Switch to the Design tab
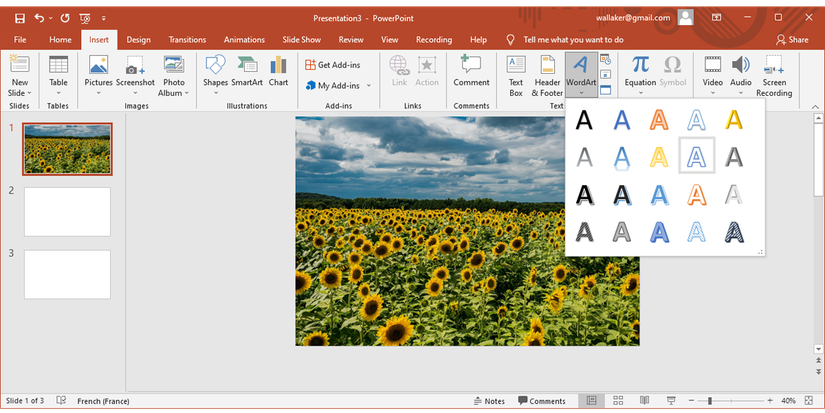Screen dimensions: 825x413 point(139,40)
